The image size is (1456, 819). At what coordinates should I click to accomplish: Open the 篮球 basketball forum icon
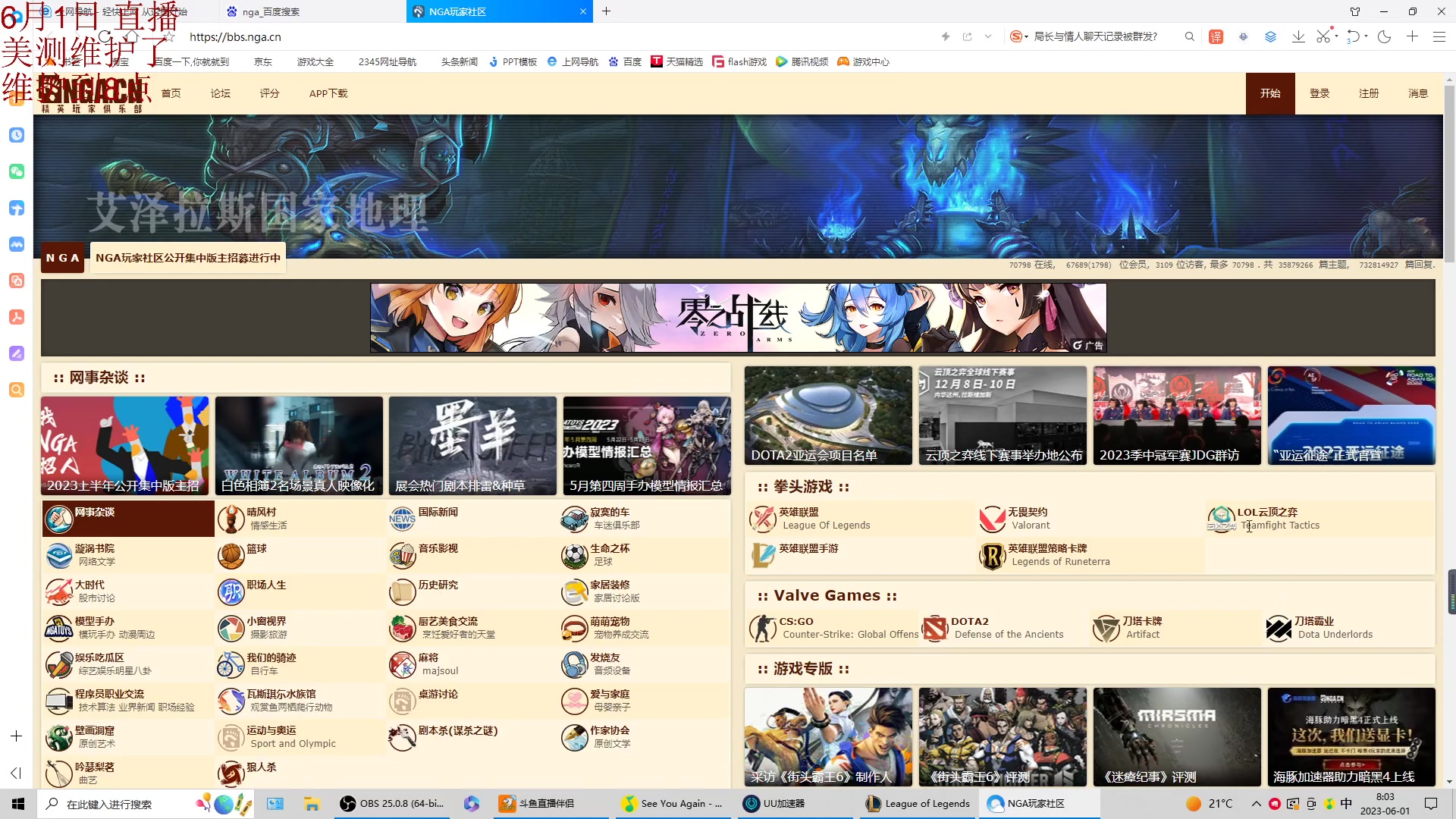coord(231,555)
